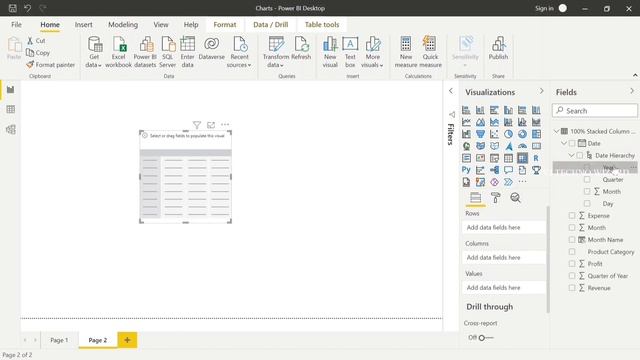Select the clustered bar chart visual
The height and width of the screenshot is (360, 640).
click(494, 110)
